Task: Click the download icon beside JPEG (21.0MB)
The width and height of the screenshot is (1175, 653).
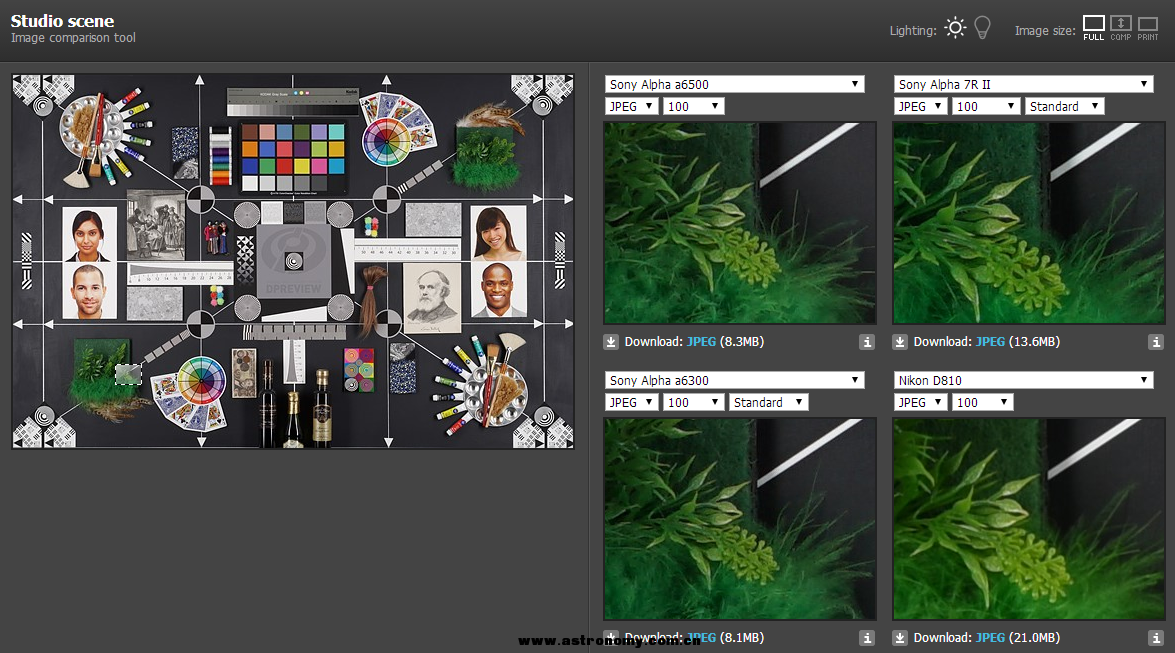Action: (900, 638)
